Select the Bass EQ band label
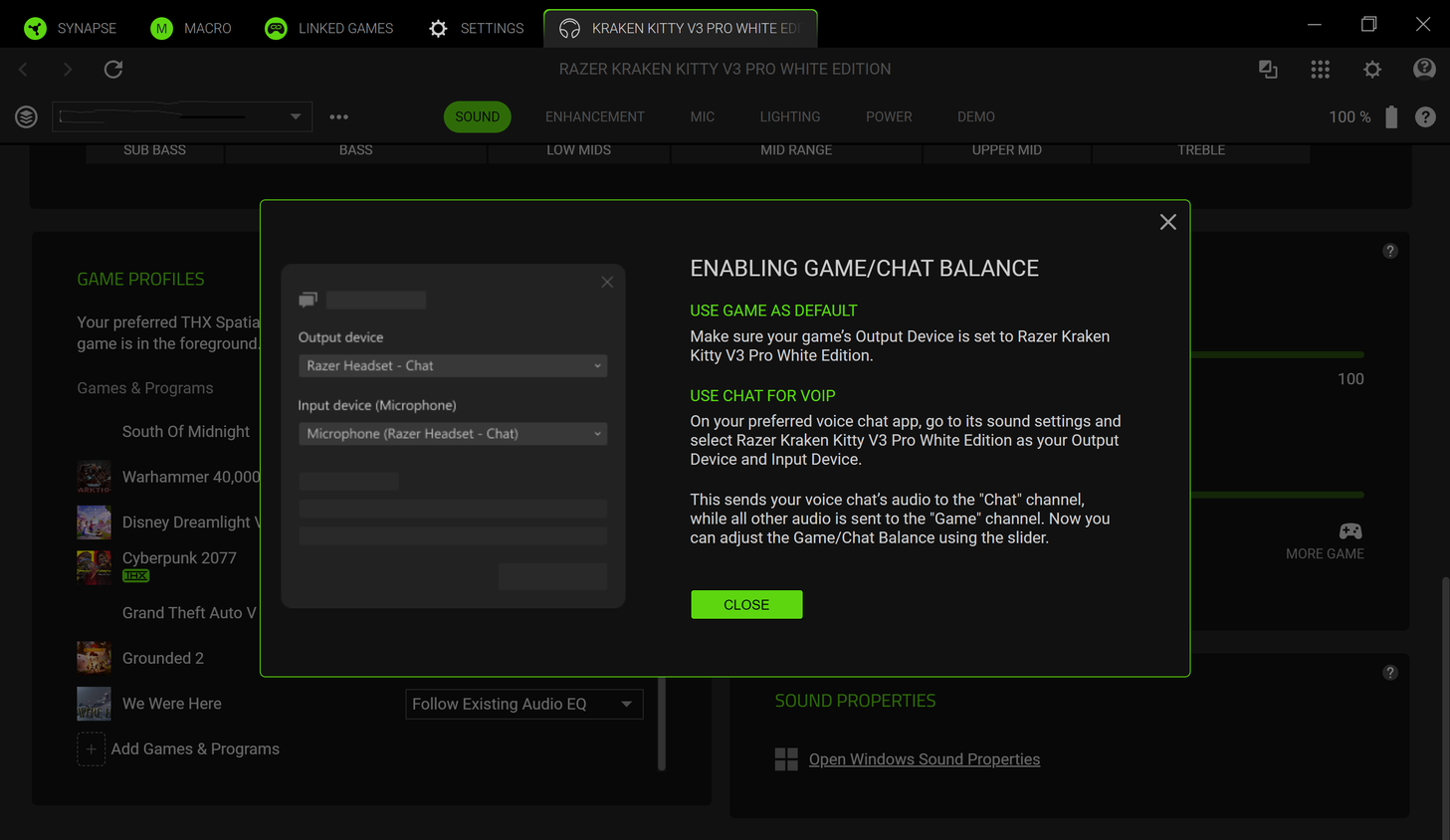This screenshot has width=1450, height=840. point(355,150)
